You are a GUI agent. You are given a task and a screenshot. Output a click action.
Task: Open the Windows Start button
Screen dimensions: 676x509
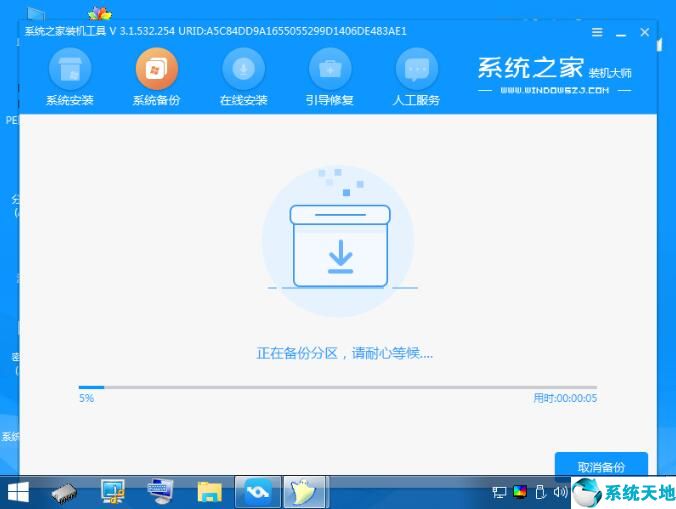[x=18, y=492]
